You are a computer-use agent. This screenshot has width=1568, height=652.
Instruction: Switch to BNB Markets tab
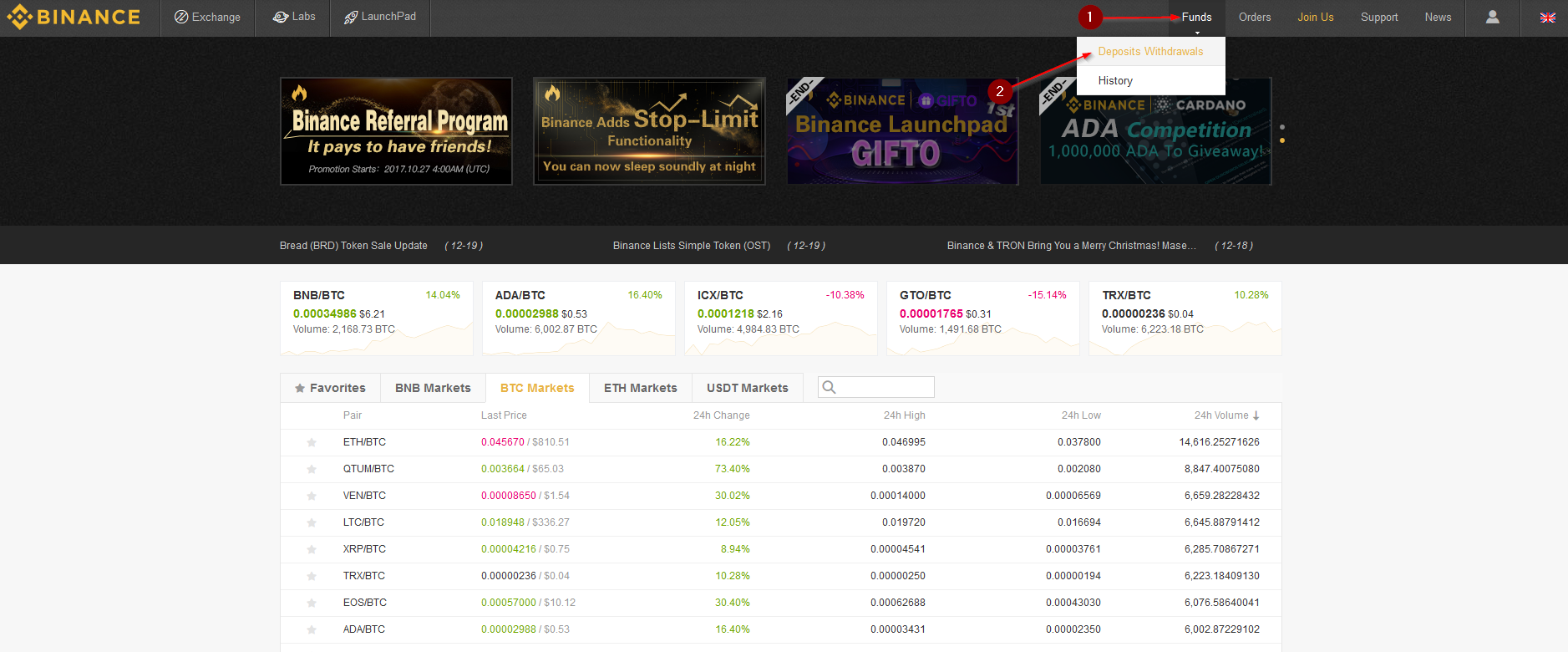(433, 388)
